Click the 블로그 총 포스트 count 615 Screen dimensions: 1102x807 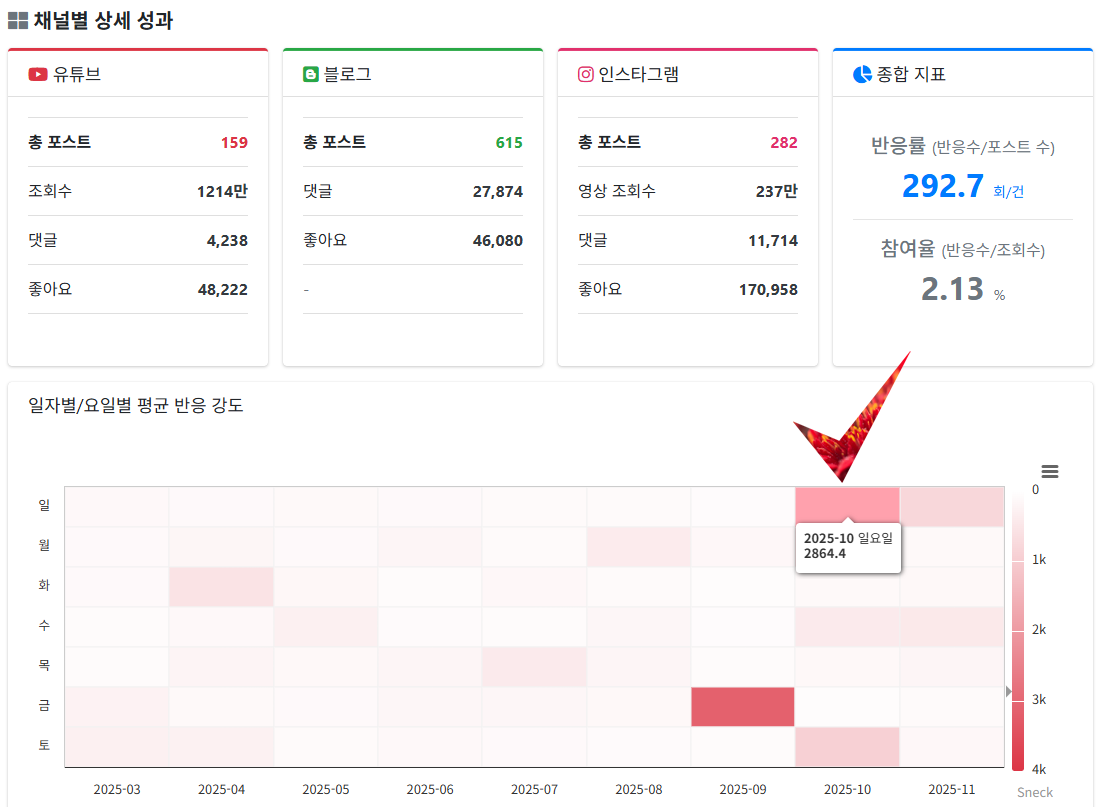click(x=509, y=142)
